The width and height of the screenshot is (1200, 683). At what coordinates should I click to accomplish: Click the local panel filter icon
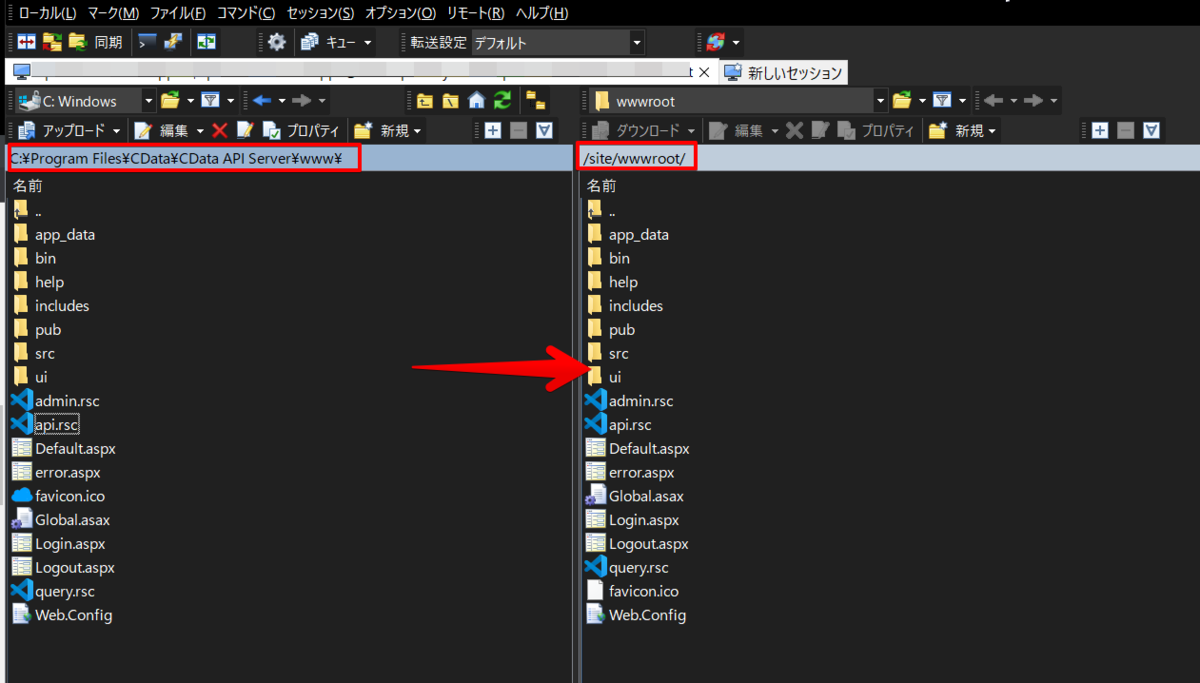[210, 100]
